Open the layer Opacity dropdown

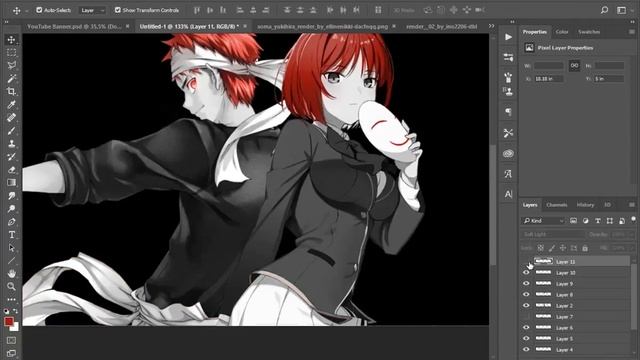click(621, 235)
